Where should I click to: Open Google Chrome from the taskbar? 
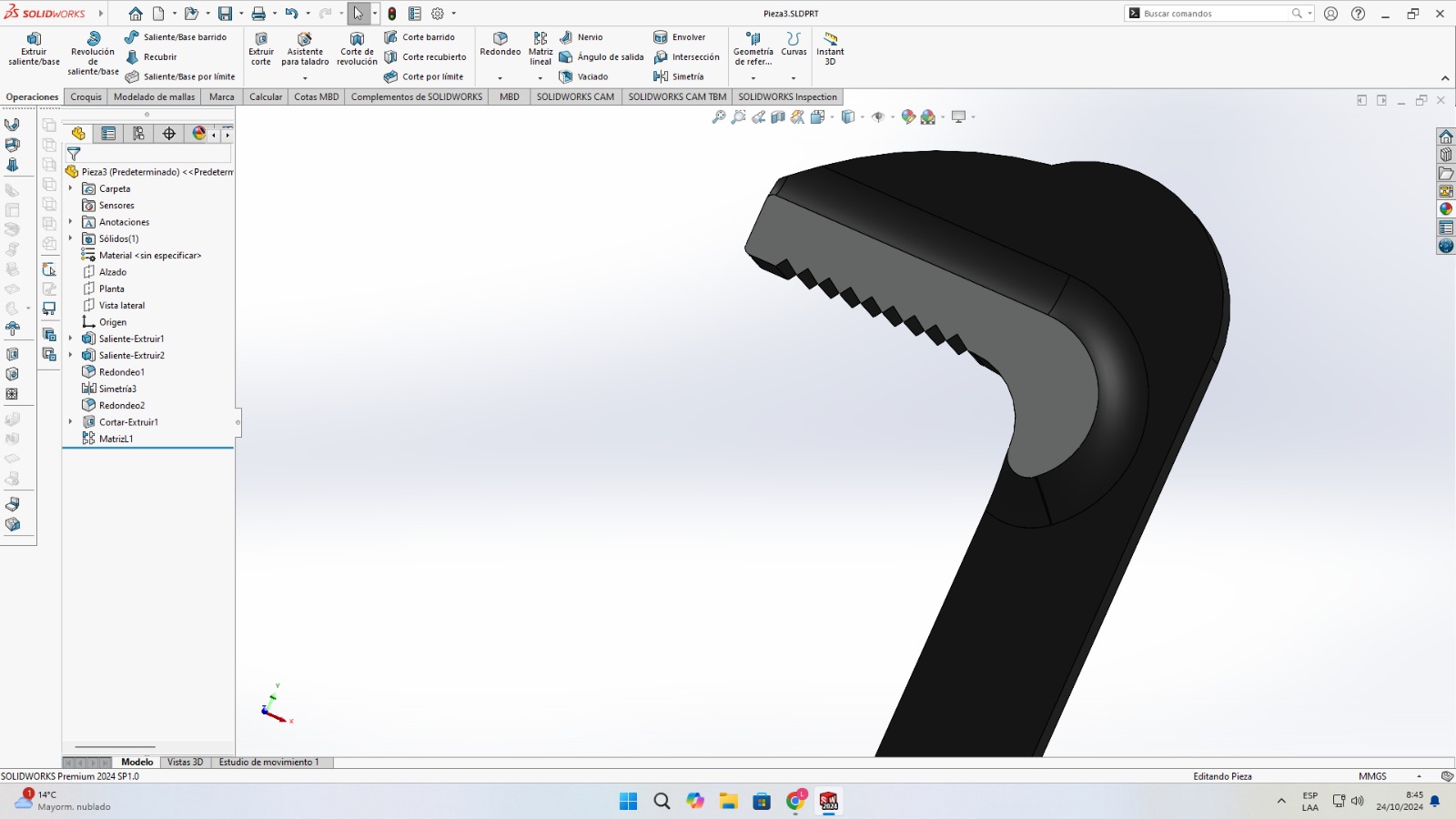point(795,801)
